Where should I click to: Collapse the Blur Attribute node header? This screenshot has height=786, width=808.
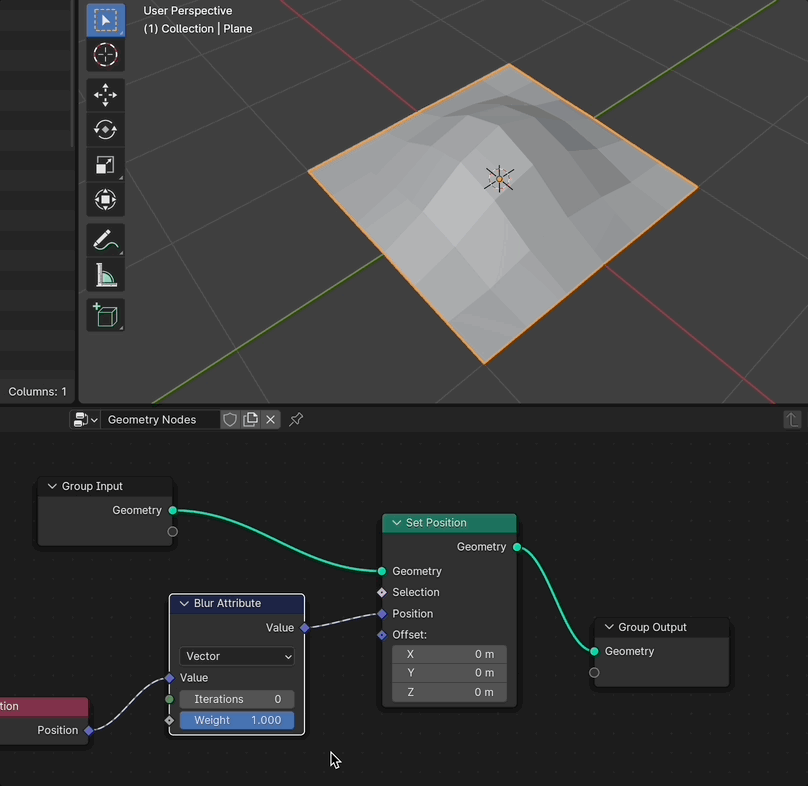pos(184,603)
